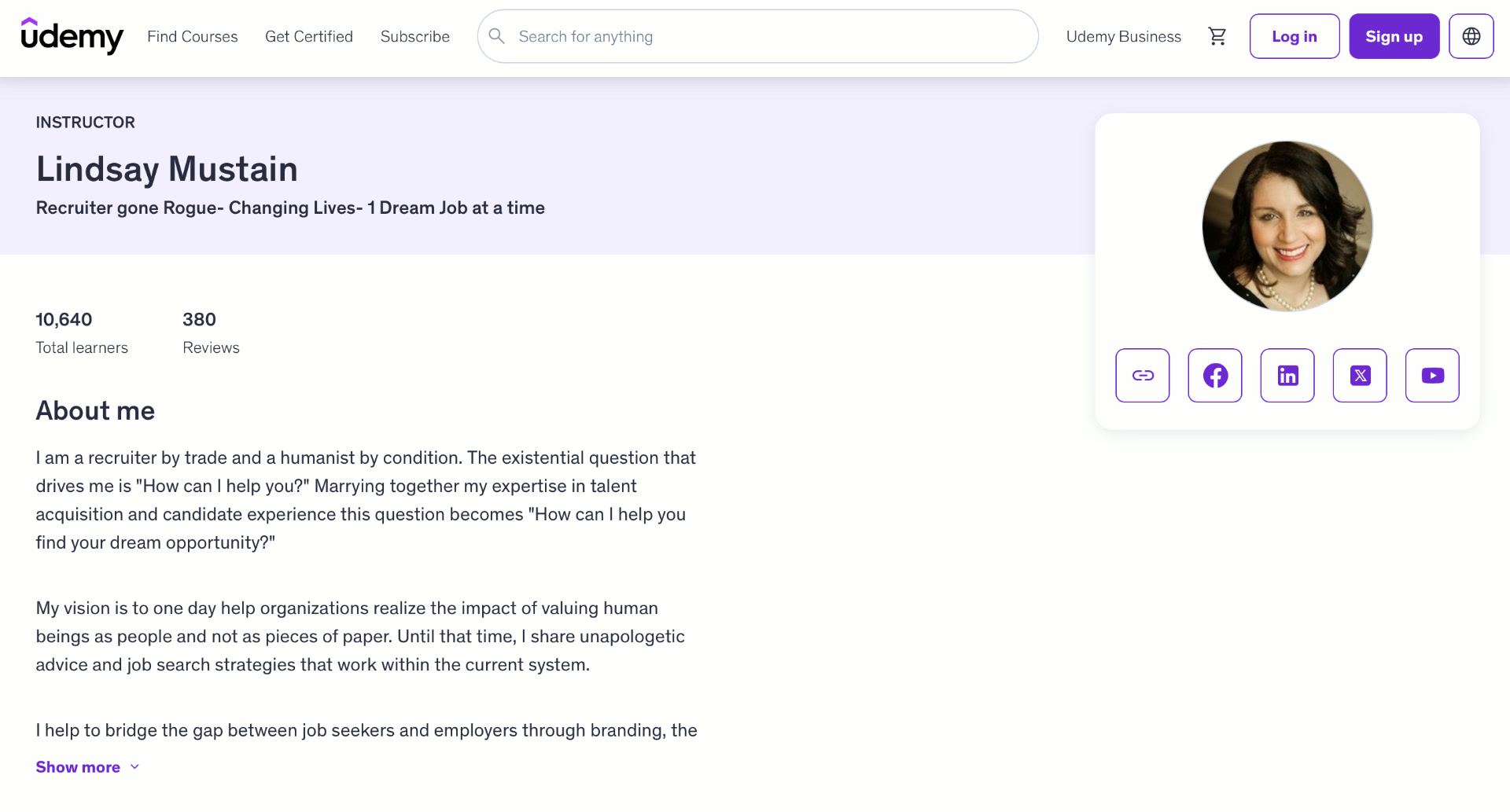Click the 380 Reviews count

pos(211,333)
